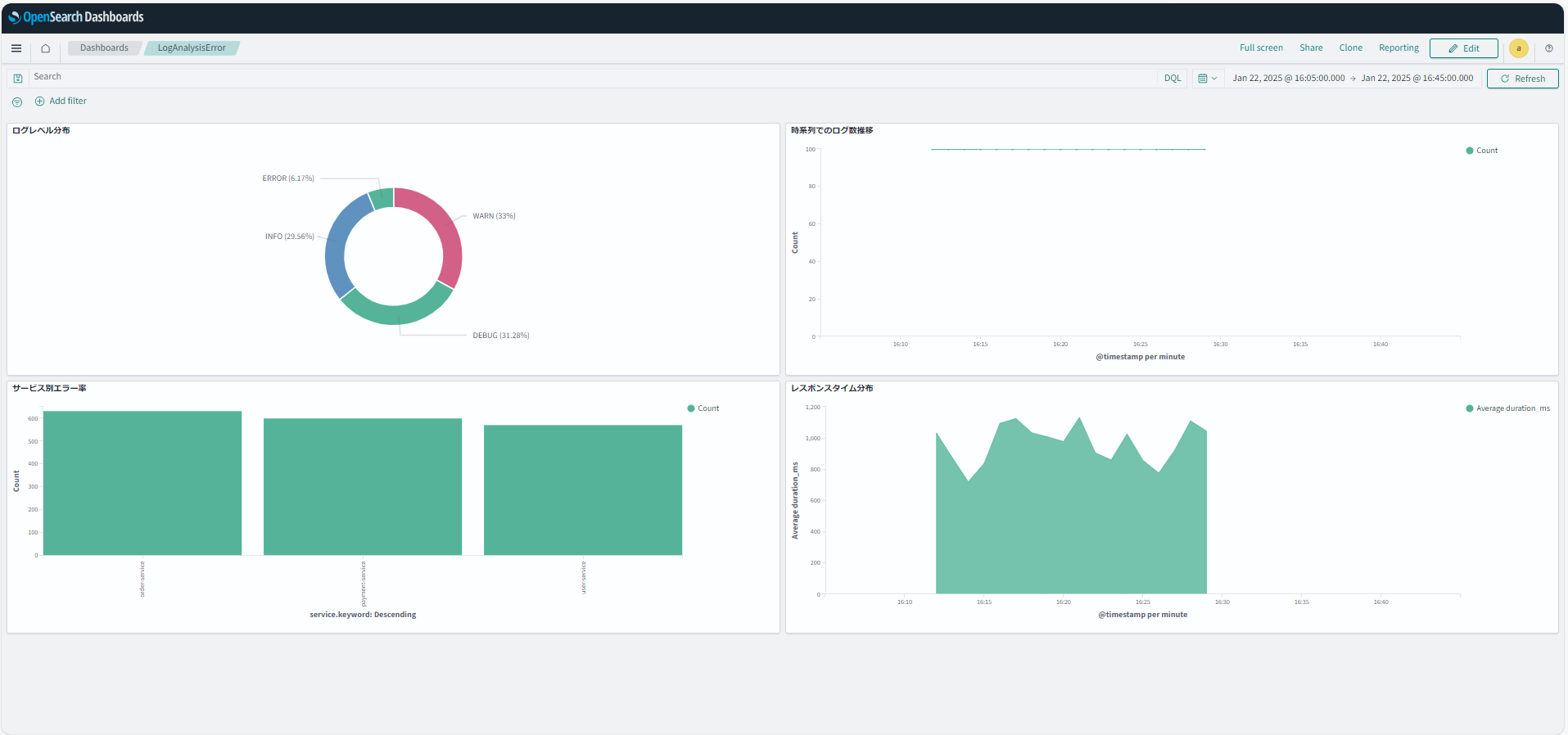Open the calendar quick time menu
The image size is (1568, 735).
[x=1208, y=79]
